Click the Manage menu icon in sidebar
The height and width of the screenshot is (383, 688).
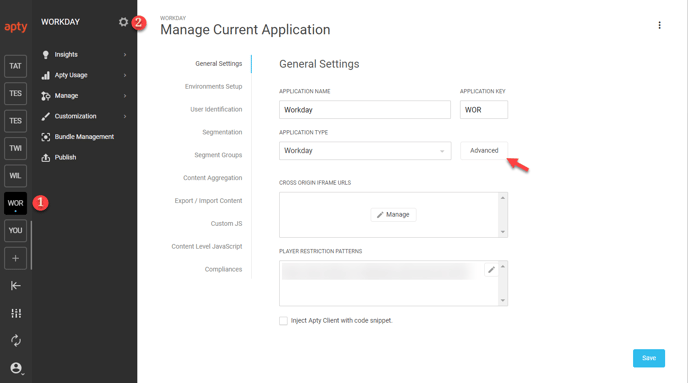46,96
